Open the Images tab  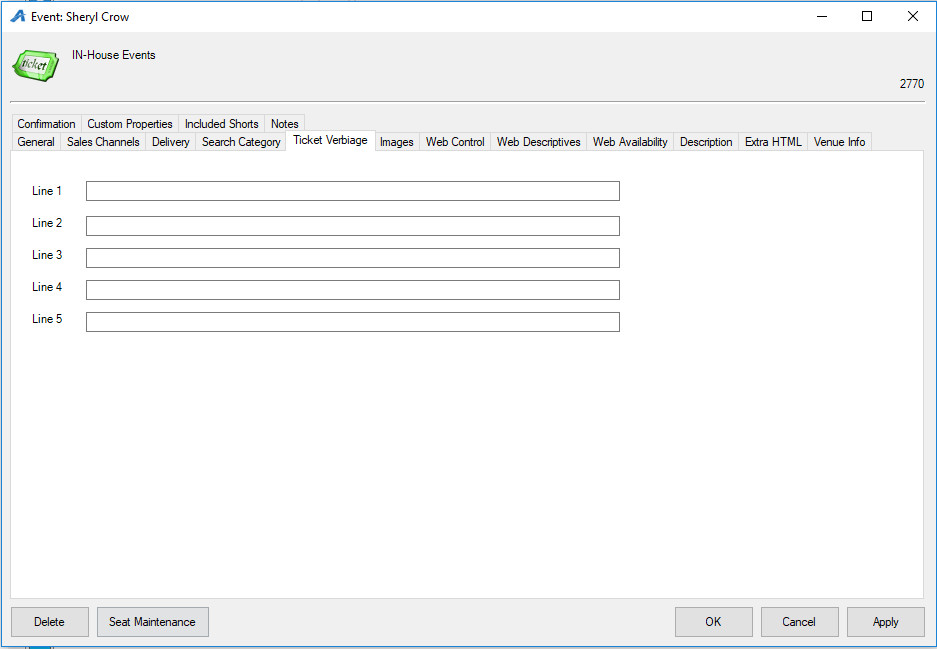pos(397,142)
